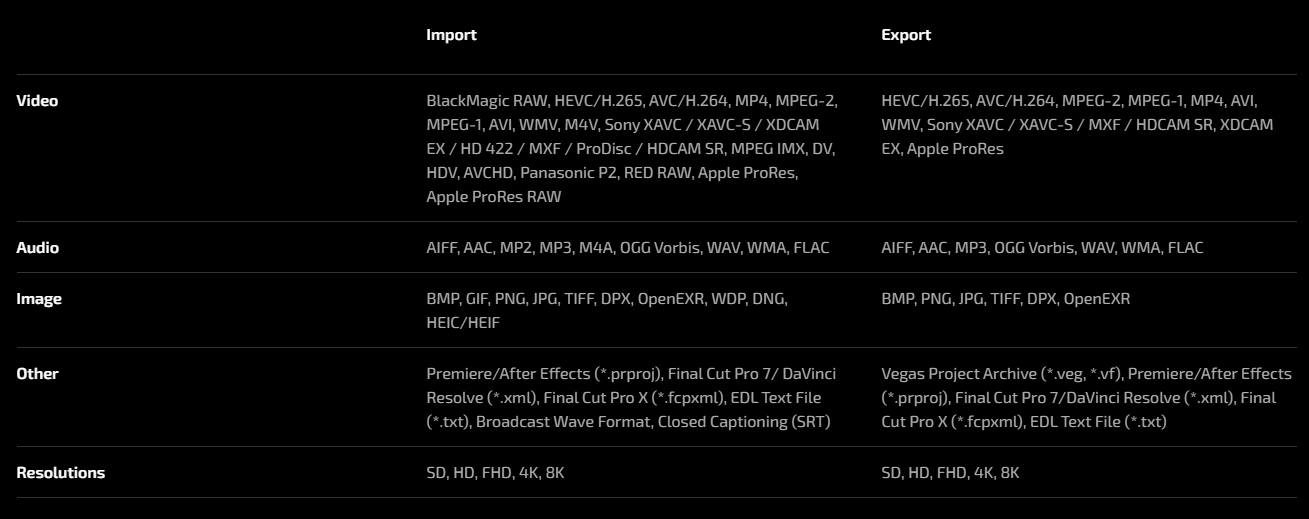Click "EDL Text File (*.txt)" in the export list
Image resolution: width=1309 pixels, height=519 pixels.
(x=1097, y=422)
